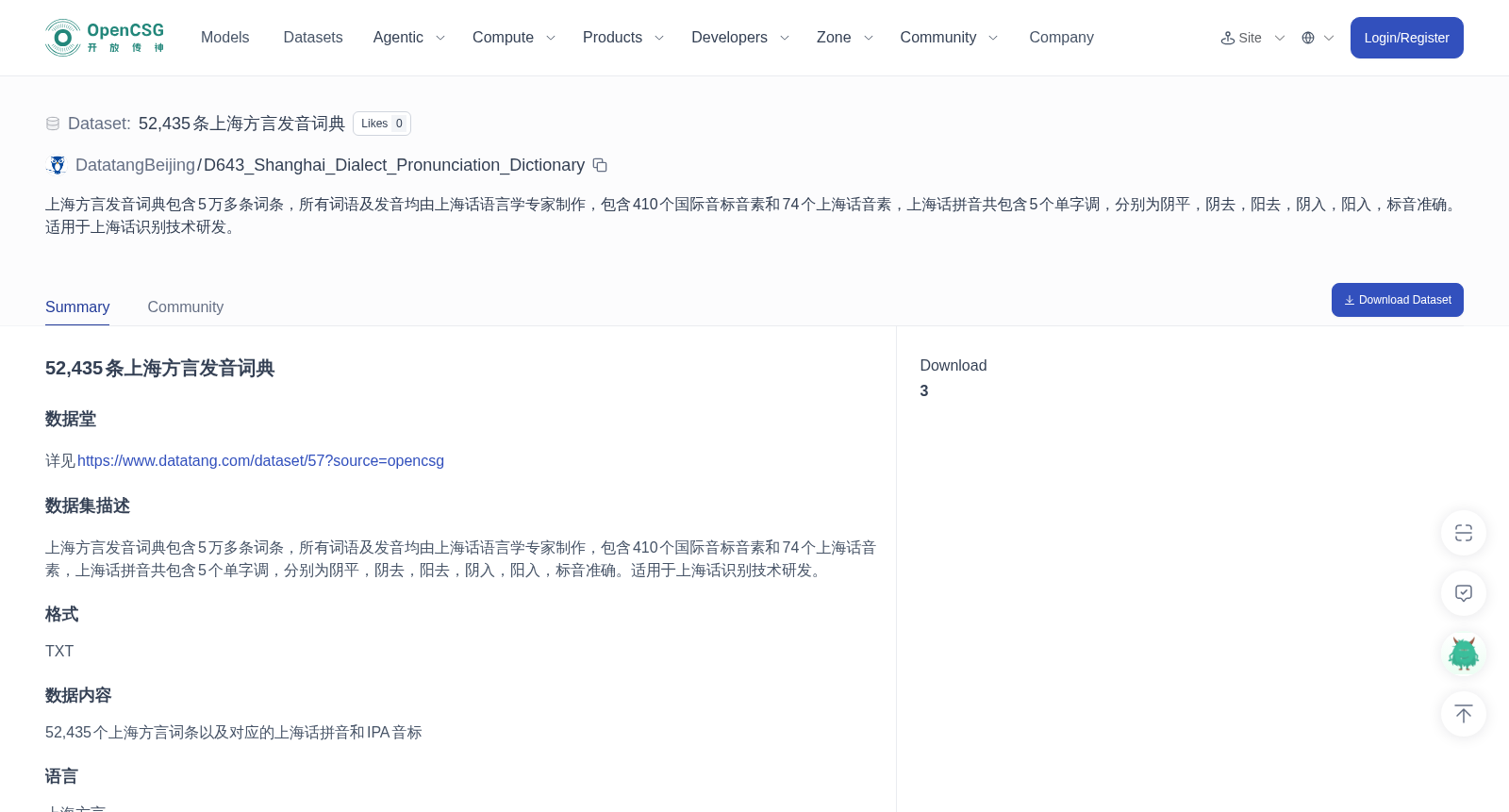The height and width of the screenshot is (812, 1509).
Task: Expand the Zone menu chevron
Action: 869,38
